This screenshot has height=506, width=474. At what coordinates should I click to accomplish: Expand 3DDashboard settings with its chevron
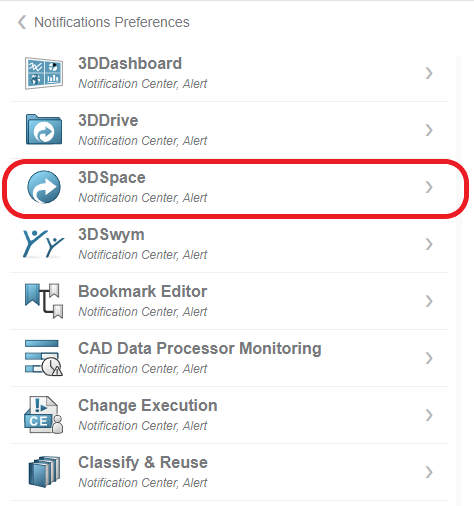(x=429, y=73)
